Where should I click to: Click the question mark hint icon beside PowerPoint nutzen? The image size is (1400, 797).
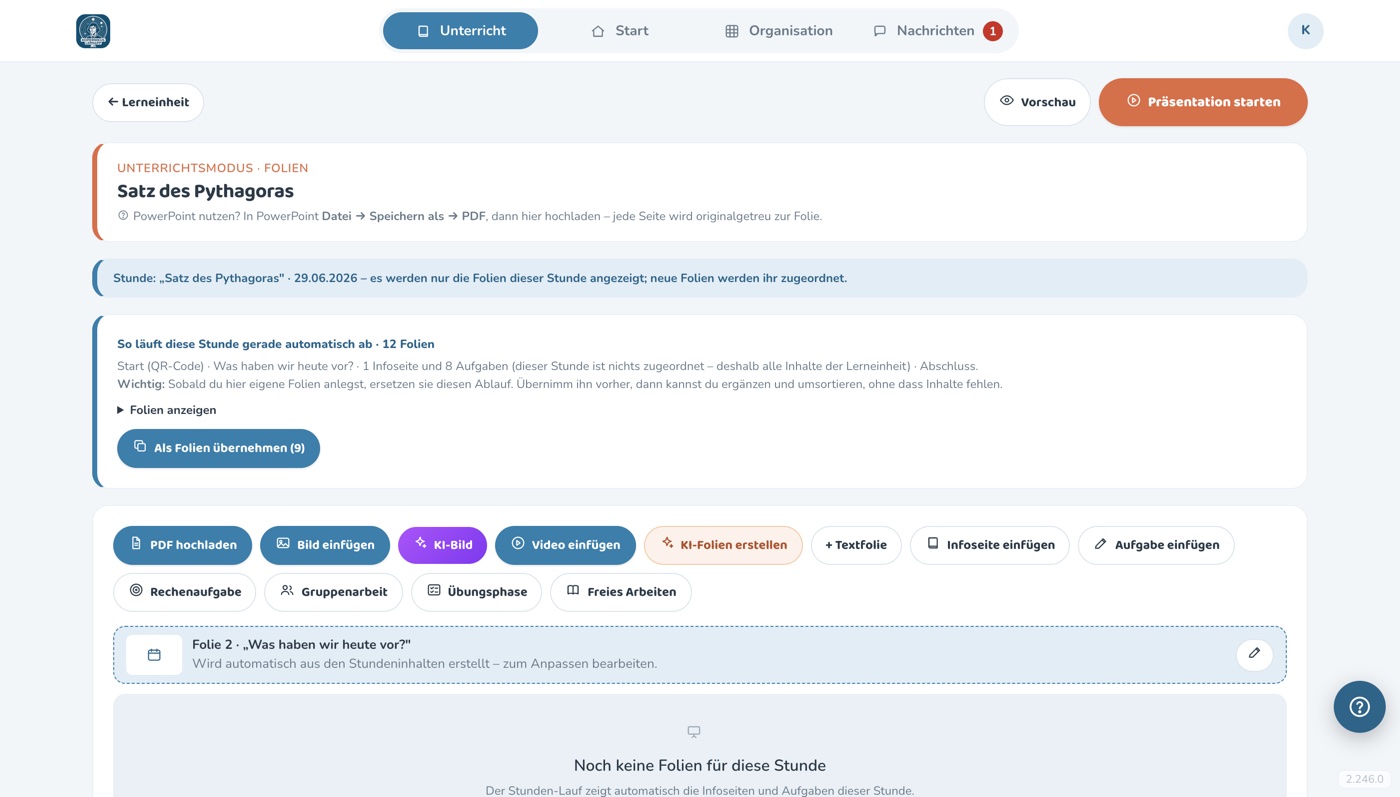point(123,216)
